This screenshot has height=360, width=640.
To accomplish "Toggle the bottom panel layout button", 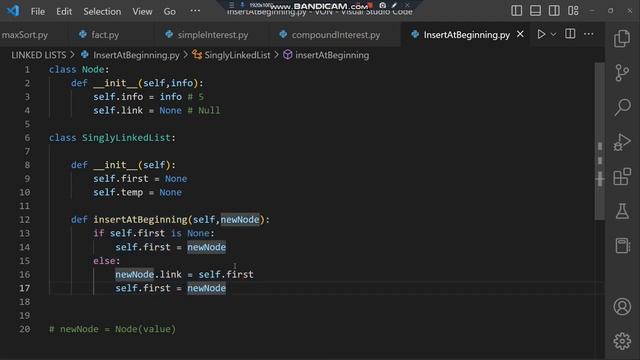I will coord(535,11).
